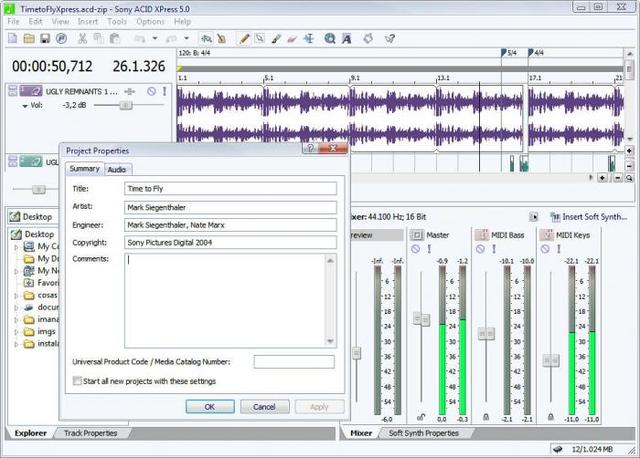The image size is (640, 458).
Task: Open the Redo history dropdown arrow
Action: (x=187, y=38)
